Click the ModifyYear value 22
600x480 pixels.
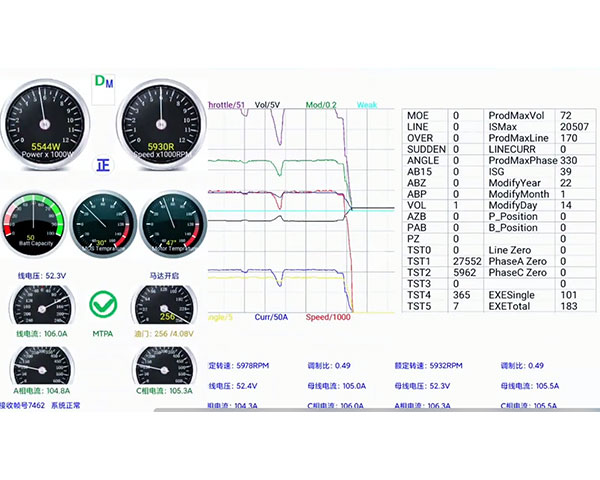pyautogui.click(x=566, y=183)
